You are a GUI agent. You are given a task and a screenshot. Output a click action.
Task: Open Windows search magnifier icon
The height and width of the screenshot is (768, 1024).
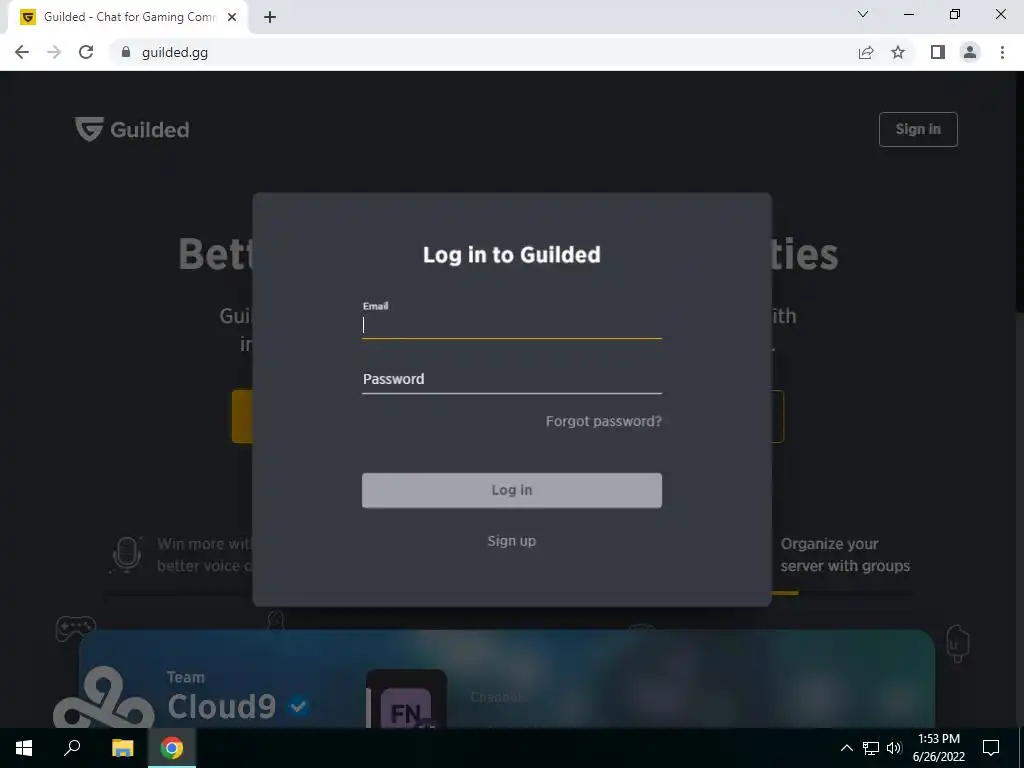(72, 747)
